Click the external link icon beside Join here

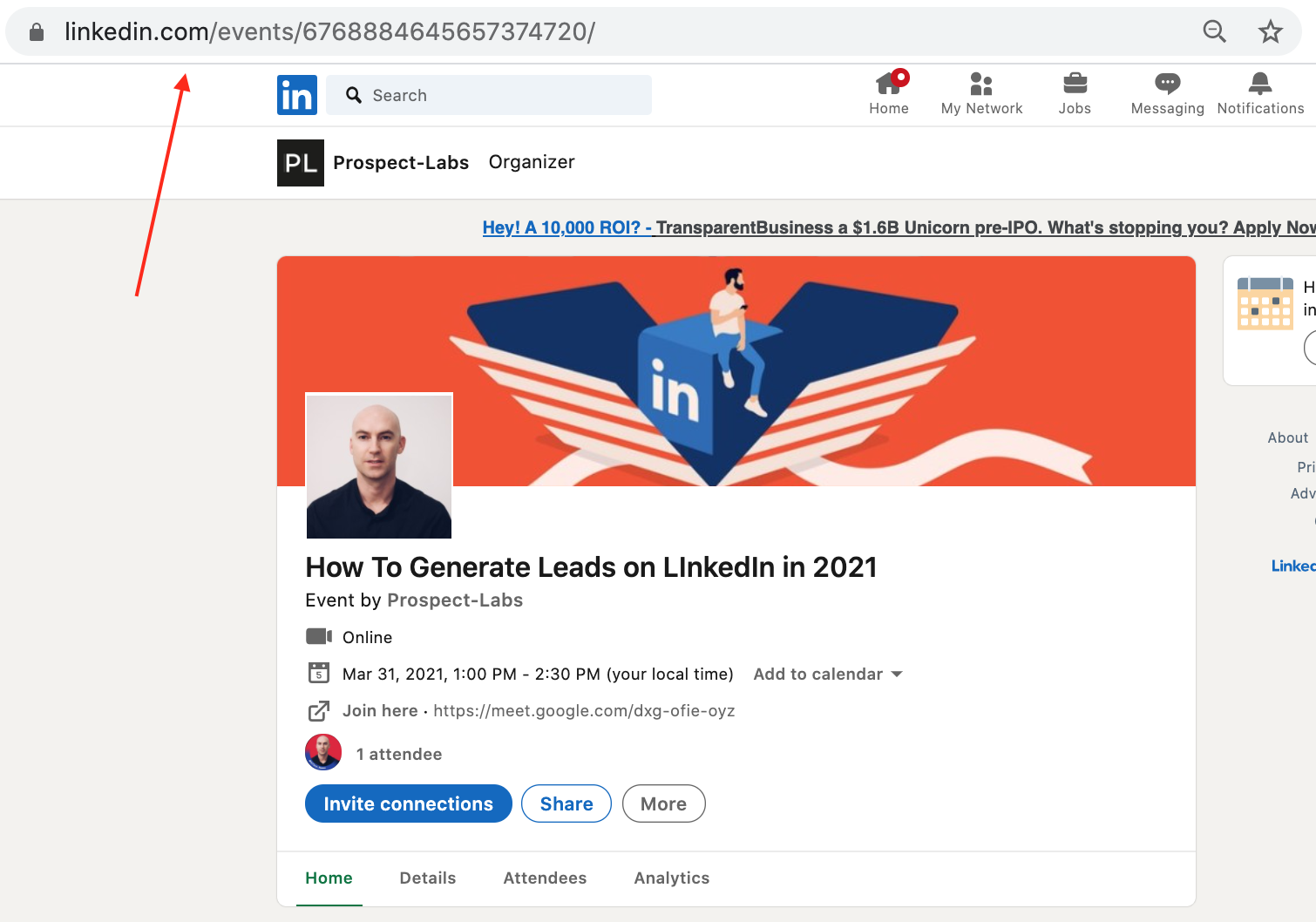click(x=319, y=711)
